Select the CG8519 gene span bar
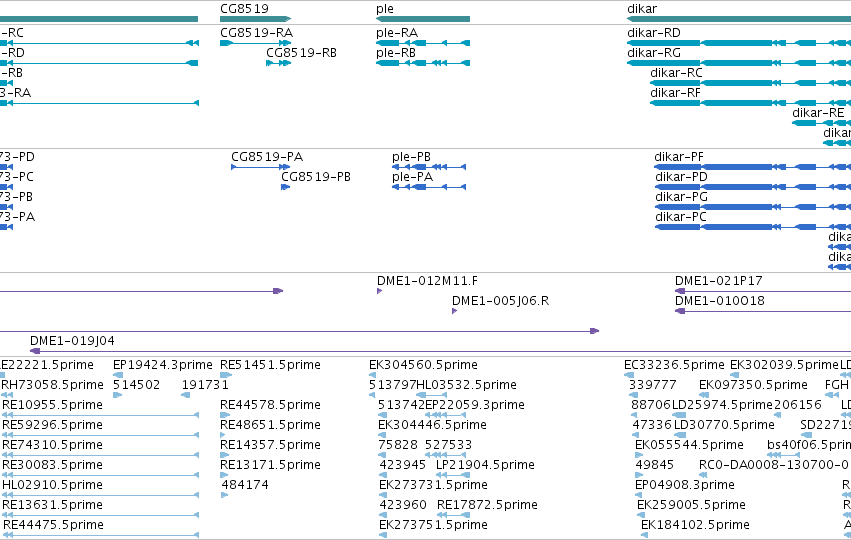The width and height of the screenshot is (851, 540). pos(256,19)
